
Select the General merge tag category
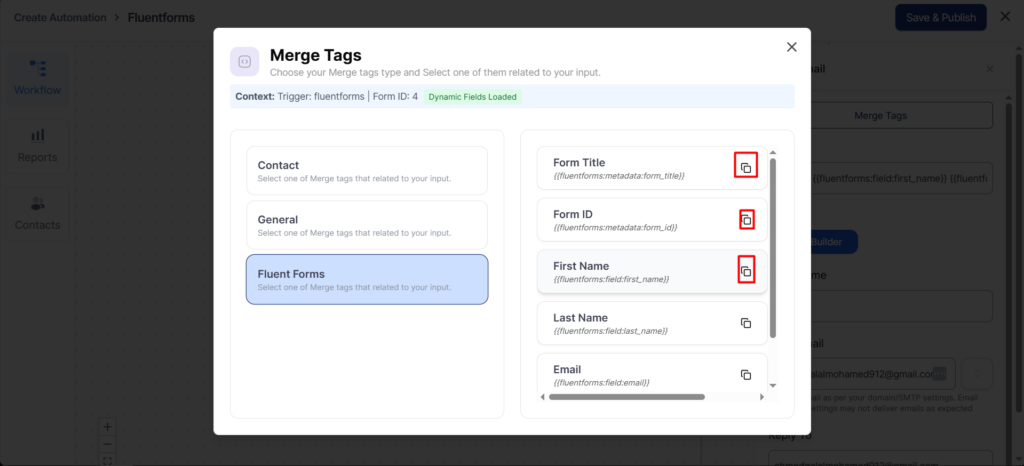click(x=367, y=225)
